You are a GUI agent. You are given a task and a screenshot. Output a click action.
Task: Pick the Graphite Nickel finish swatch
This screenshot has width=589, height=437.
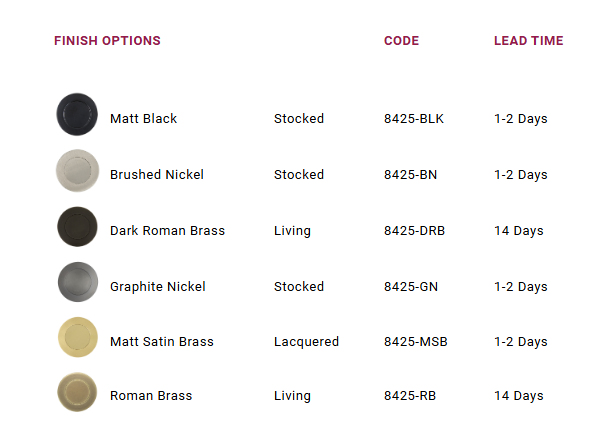78,282
